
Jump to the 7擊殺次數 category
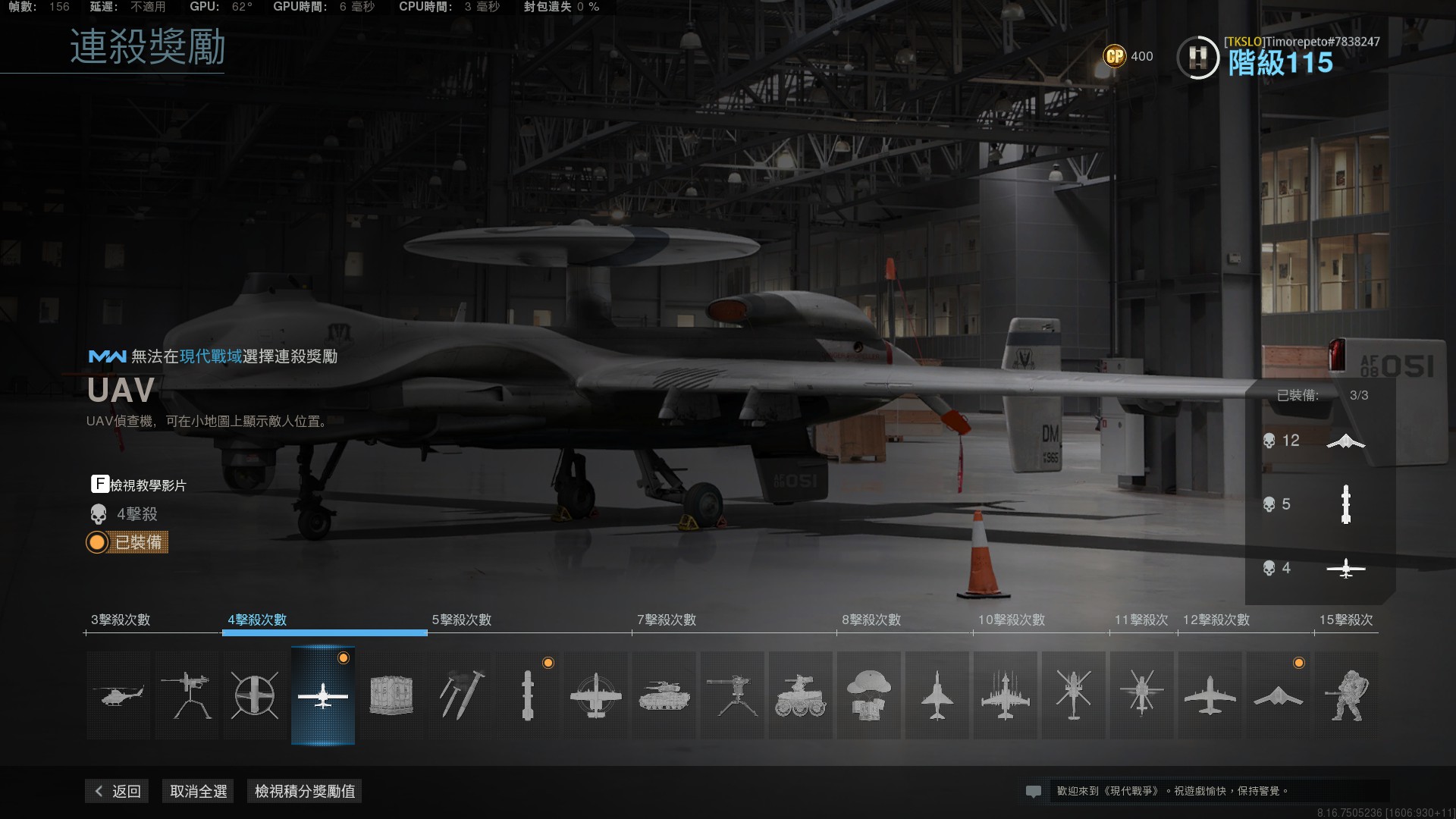667,620
